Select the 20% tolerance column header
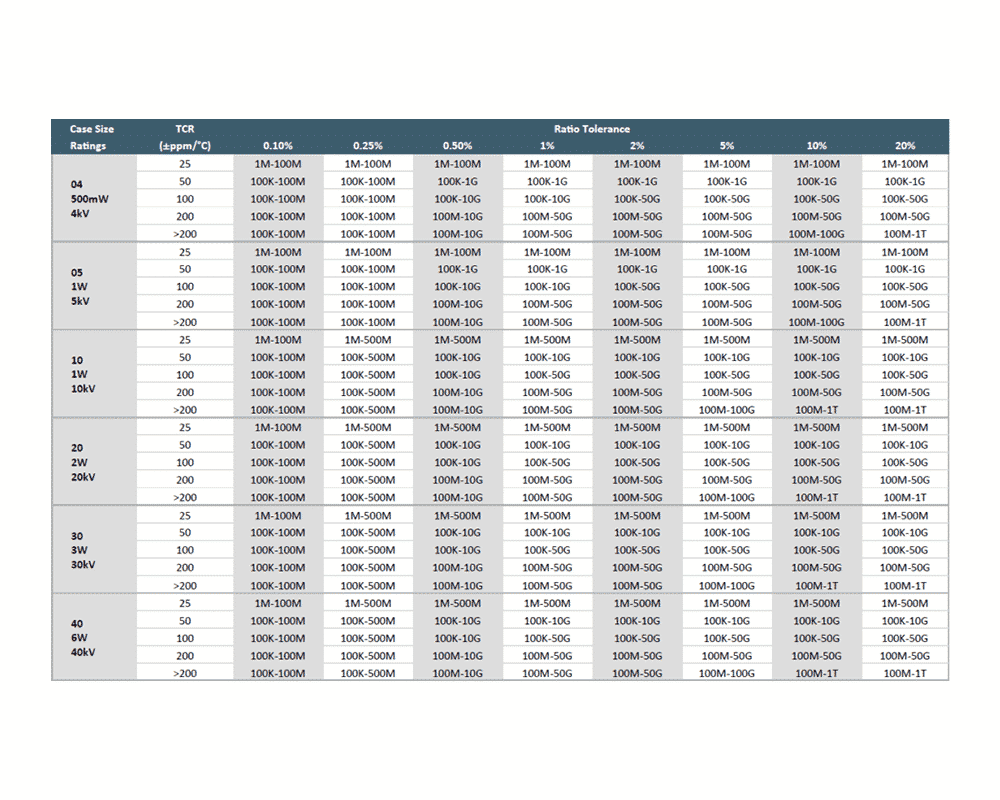 tap(905, 146)
